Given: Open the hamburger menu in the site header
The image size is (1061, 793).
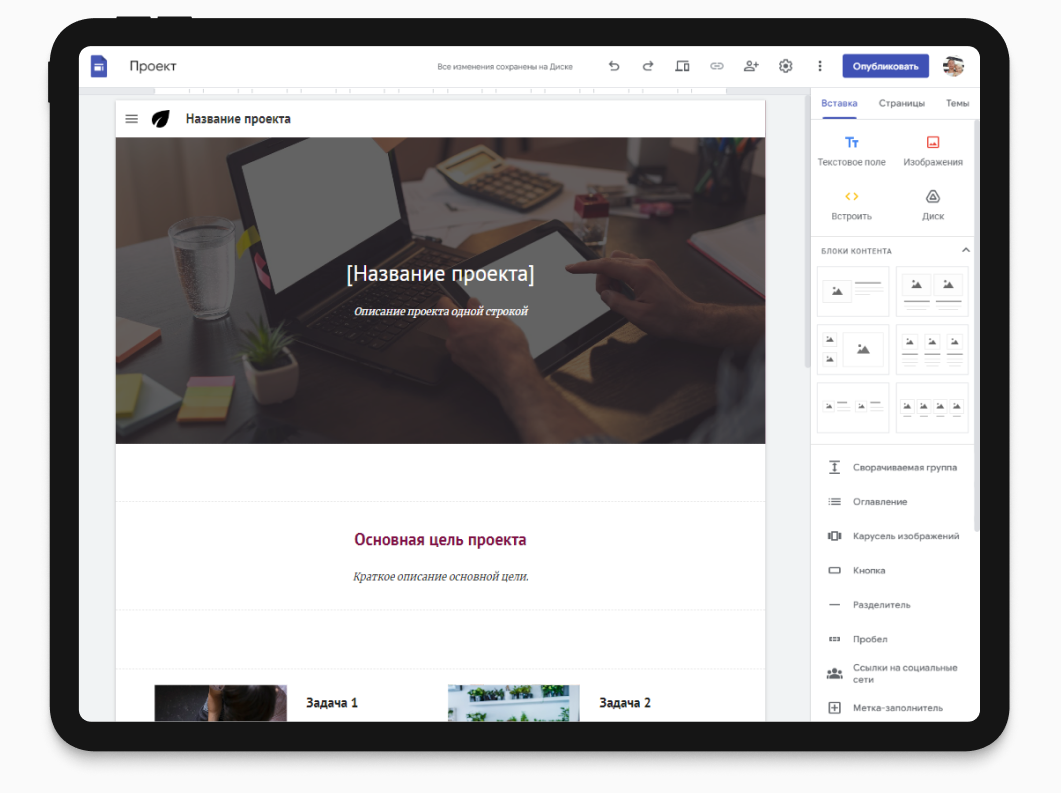Looking at the screenshot, I should point(131,118).
